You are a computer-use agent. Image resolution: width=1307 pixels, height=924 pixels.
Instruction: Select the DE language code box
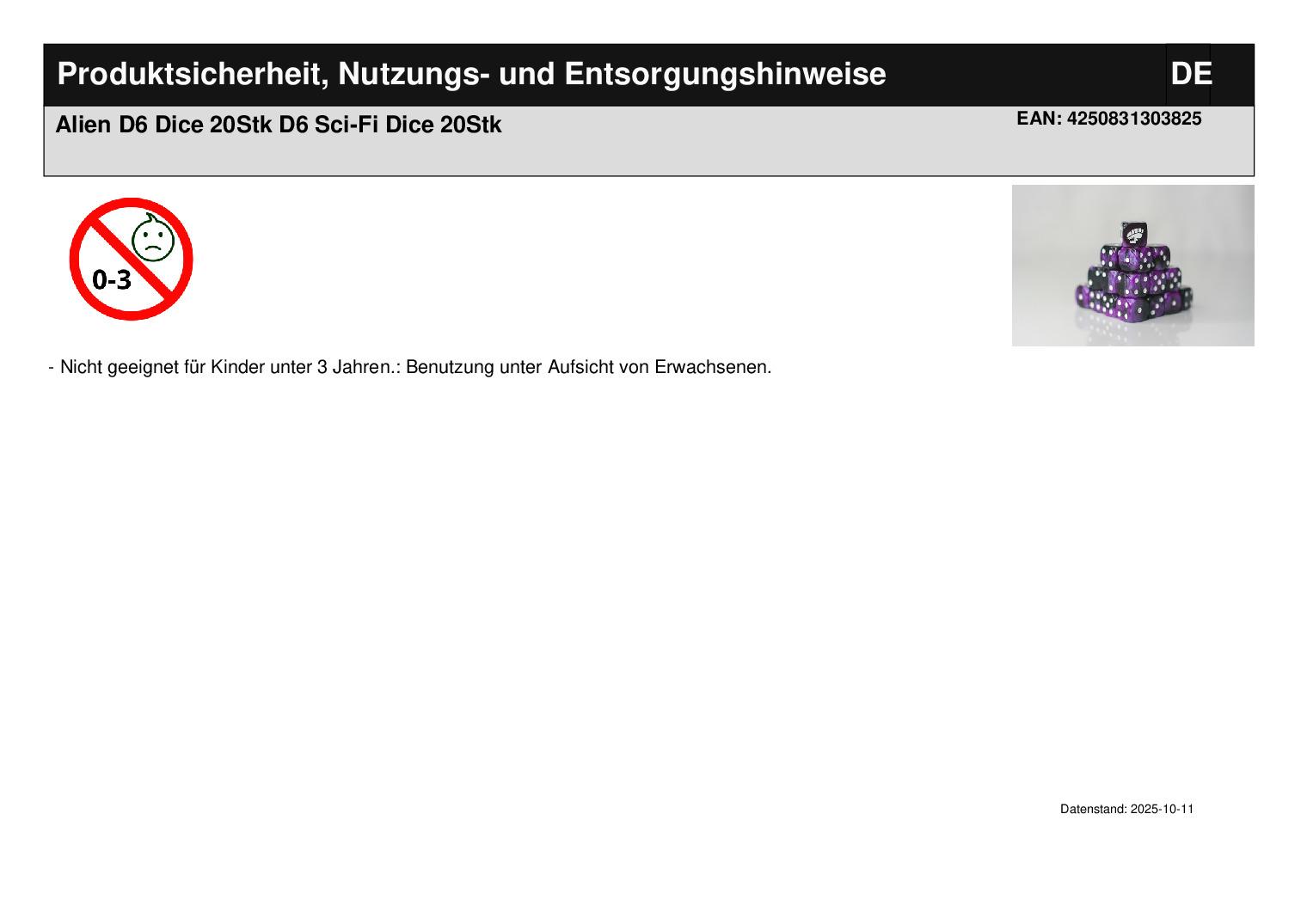click(1189, 74)
